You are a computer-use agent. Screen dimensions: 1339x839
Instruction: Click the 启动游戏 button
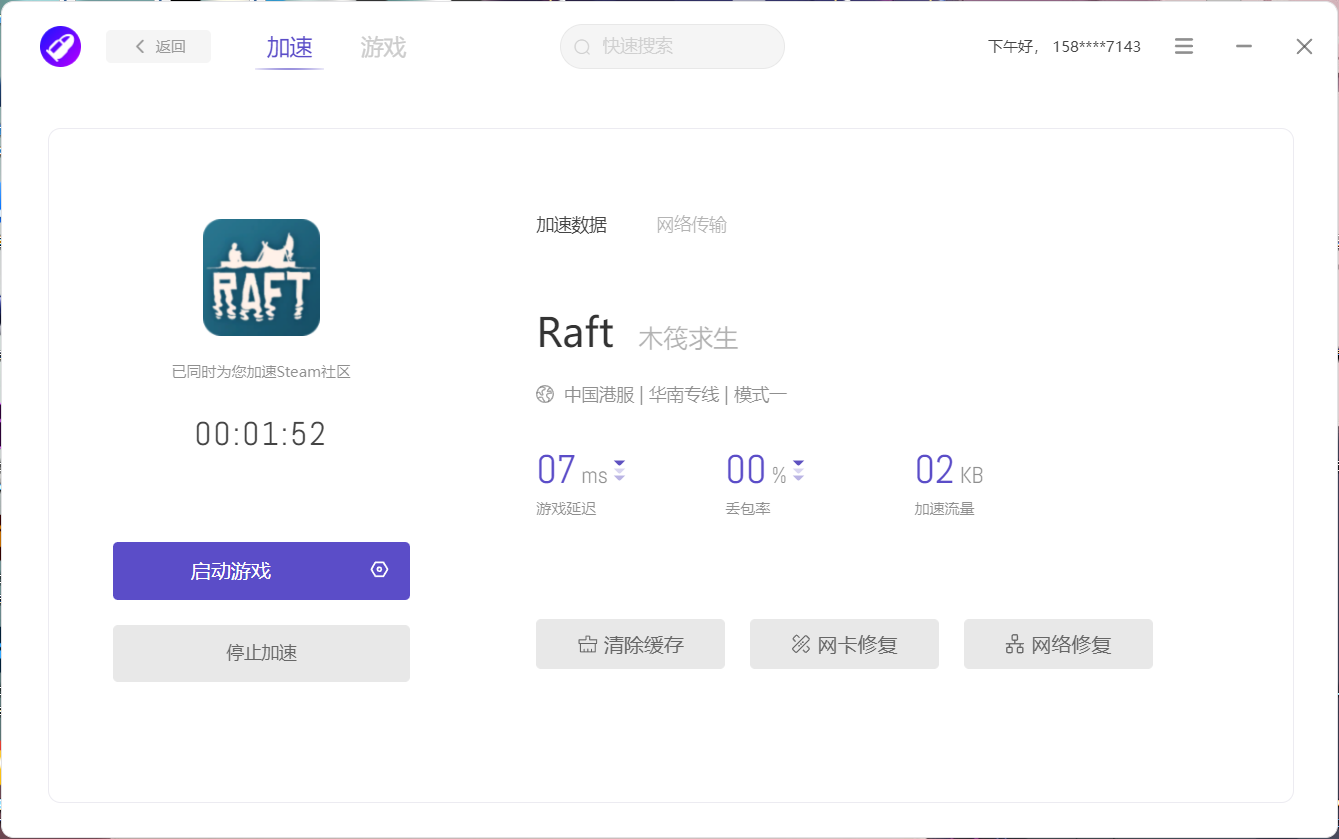261,571
